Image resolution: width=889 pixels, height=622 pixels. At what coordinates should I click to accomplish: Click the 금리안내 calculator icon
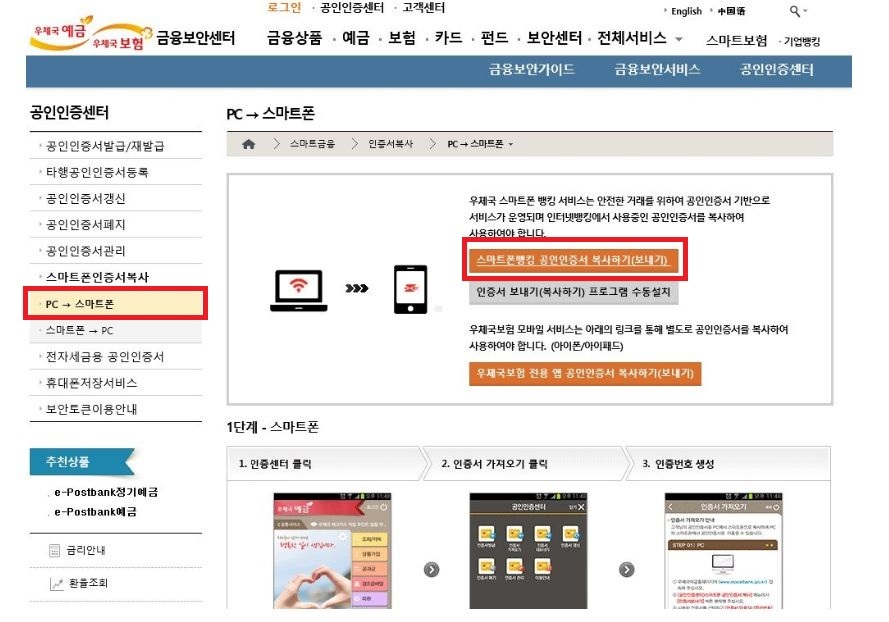click(54, 550)
